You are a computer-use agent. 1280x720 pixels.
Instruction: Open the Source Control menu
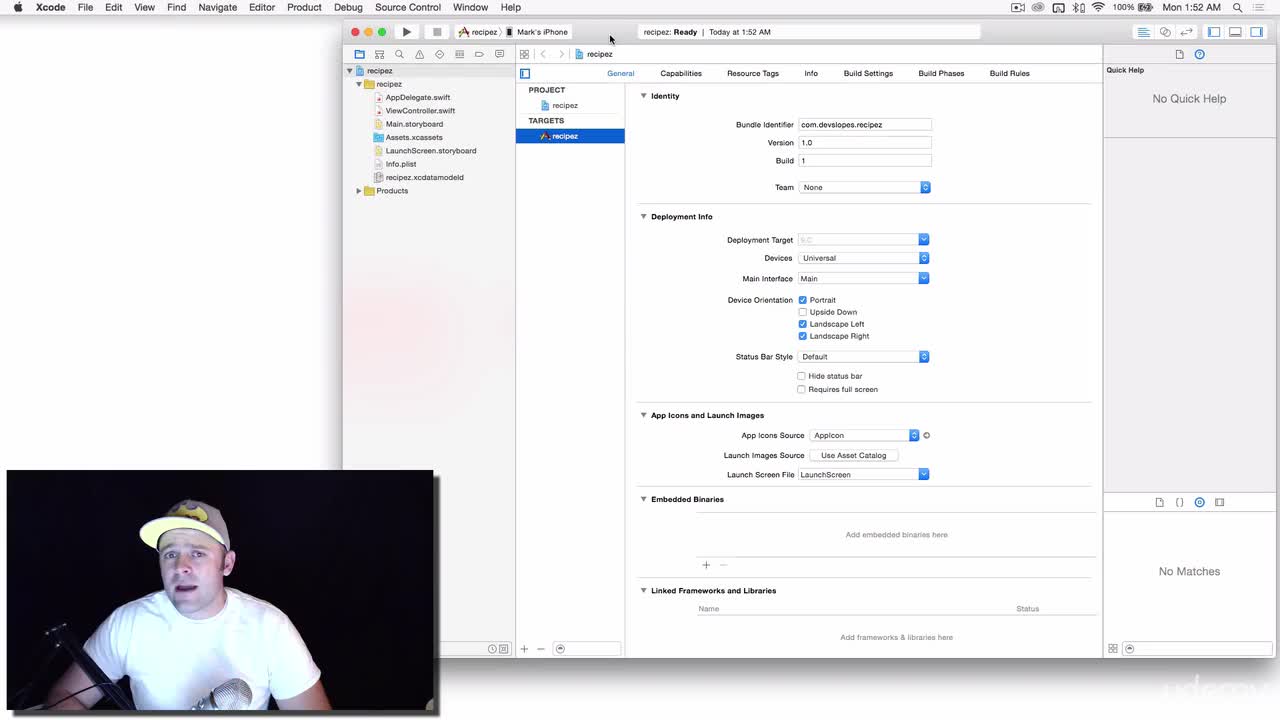tap(408, 7)
